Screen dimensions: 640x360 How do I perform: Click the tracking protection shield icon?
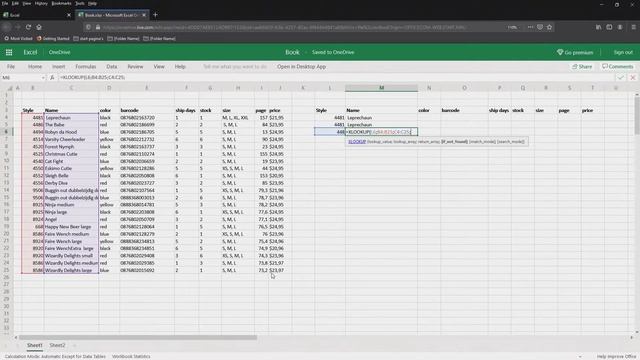88,27
